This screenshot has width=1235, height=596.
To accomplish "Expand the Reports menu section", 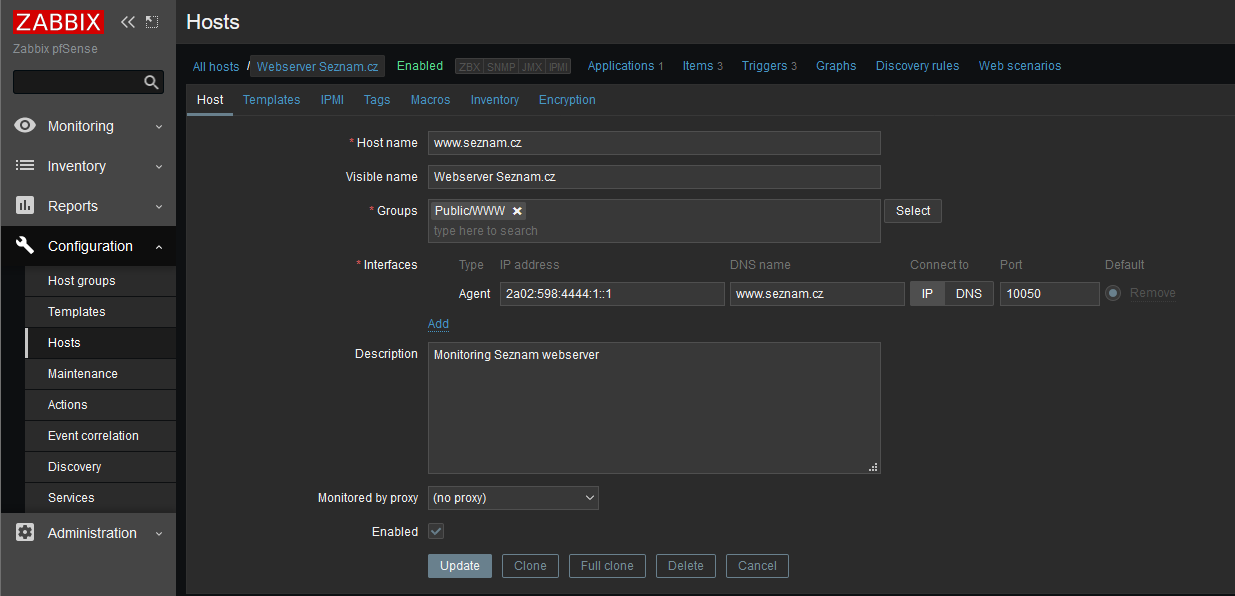I will point(88,206).
